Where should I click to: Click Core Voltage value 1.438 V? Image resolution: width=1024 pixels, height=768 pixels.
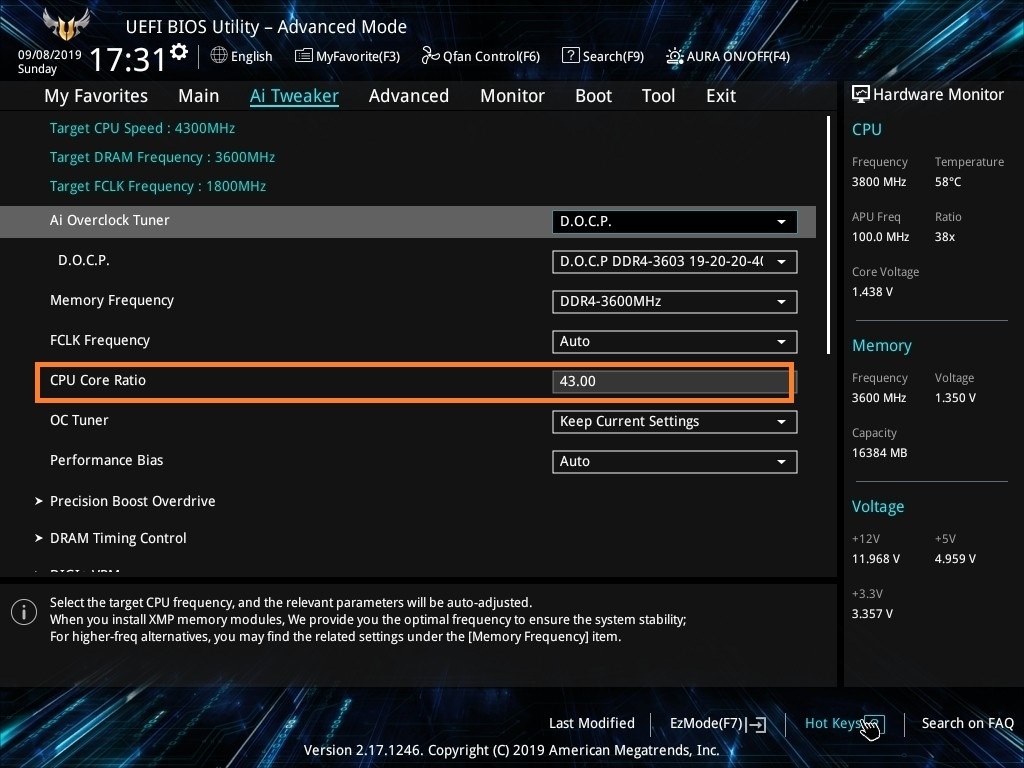[x=872, y=291]
